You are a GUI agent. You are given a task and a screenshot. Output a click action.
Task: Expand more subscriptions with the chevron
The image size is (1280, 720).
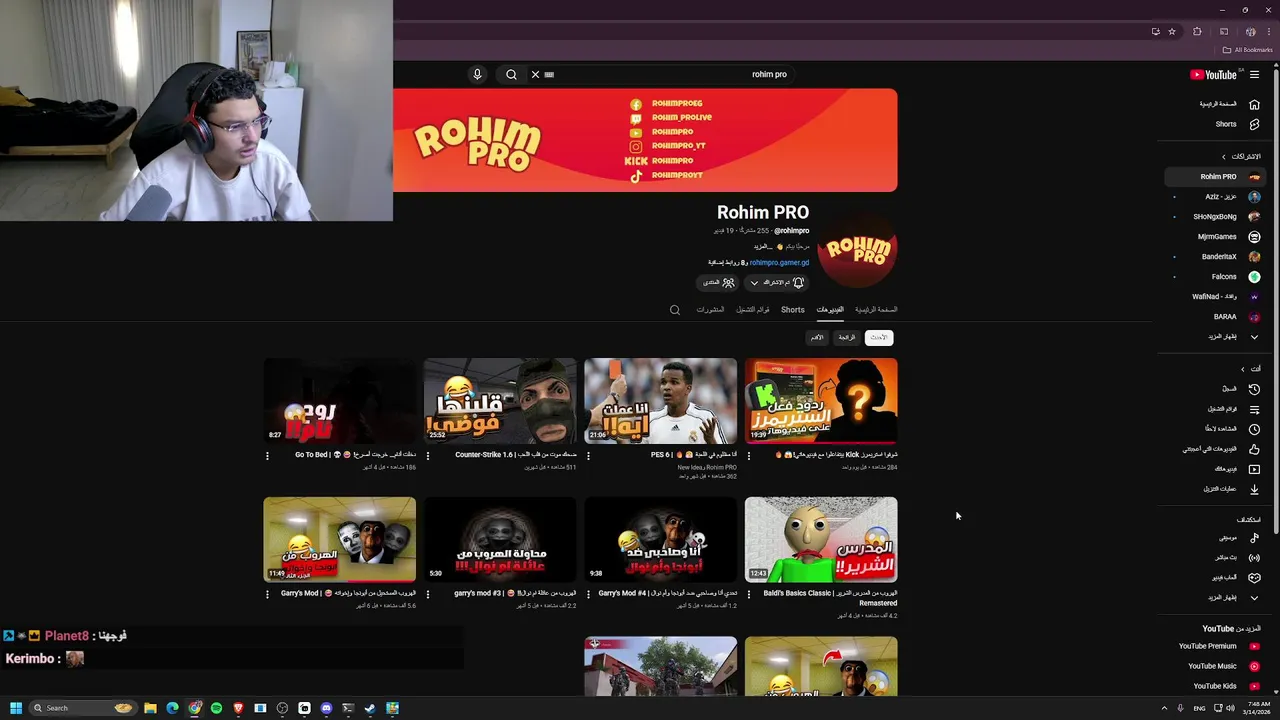[x=1254, y=336]
